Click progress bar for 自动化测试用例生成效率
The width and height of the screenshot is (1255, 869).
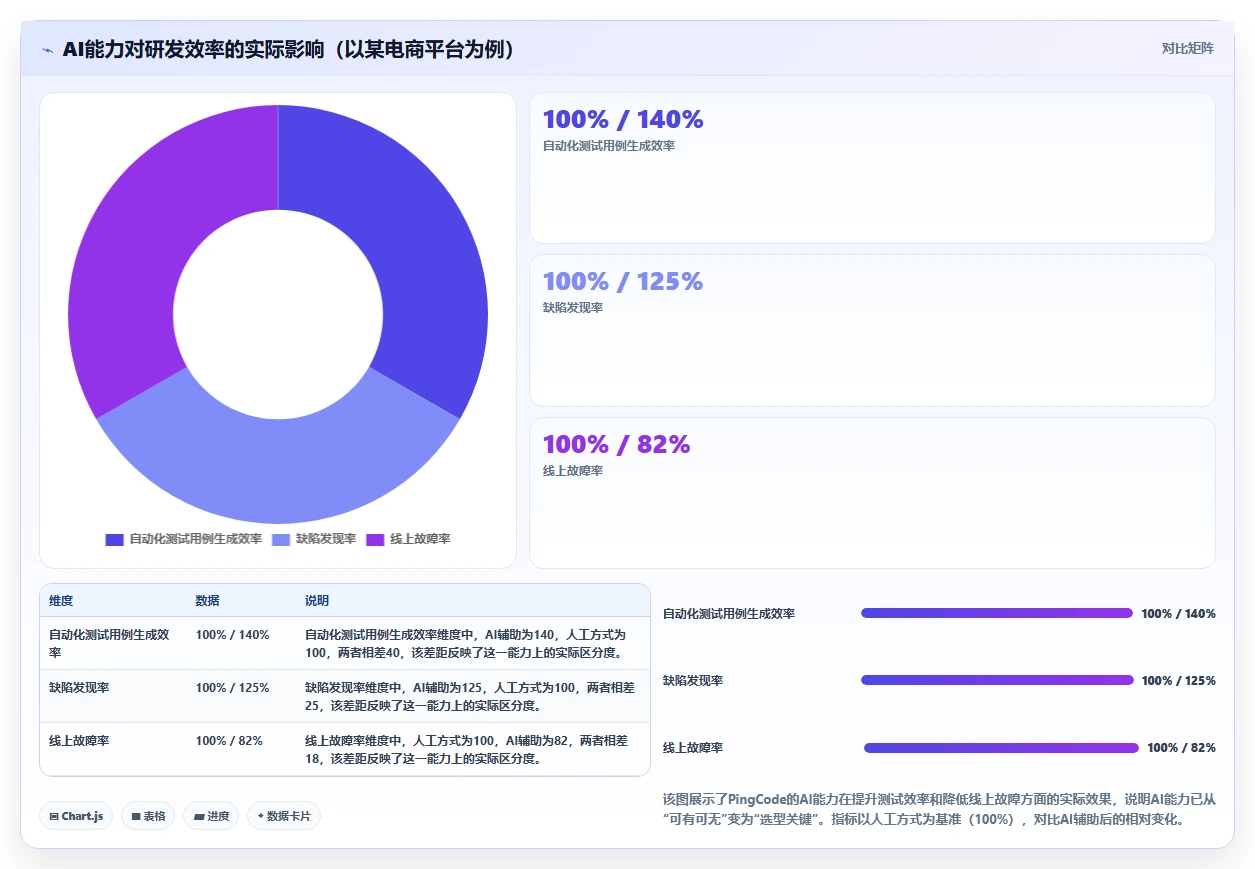997,613
